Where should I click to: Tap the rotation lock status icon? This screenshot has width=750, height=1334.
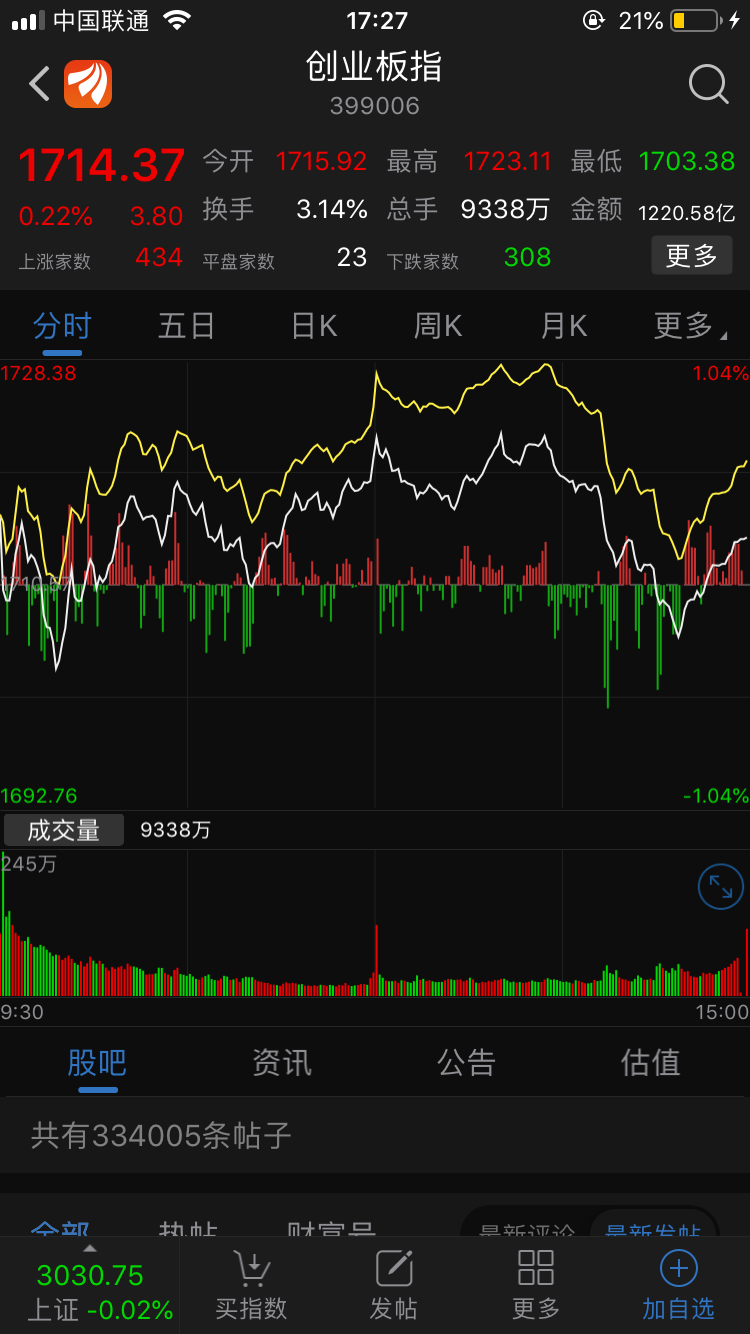pyautogui.click(x=594, y=21)
